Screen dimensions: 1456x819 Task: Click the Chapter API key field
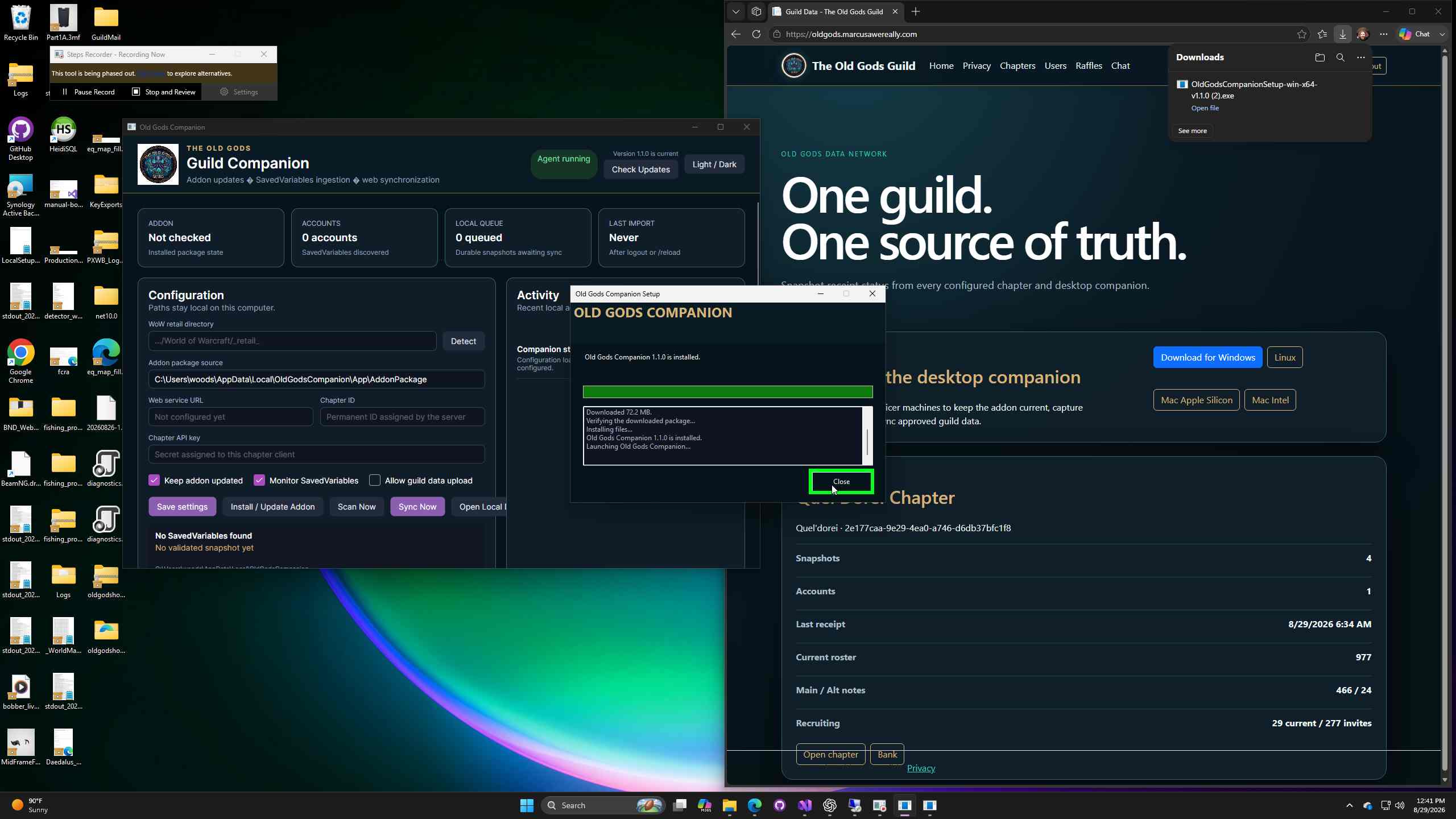pyautogui.click(x=316, y=454)
